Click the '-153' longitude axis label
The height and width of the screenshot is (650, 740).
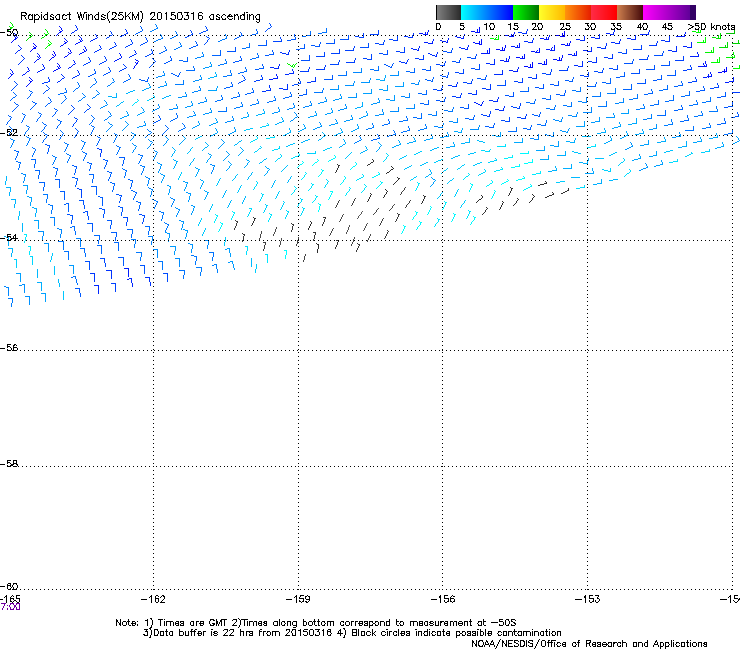coord(588,599)
